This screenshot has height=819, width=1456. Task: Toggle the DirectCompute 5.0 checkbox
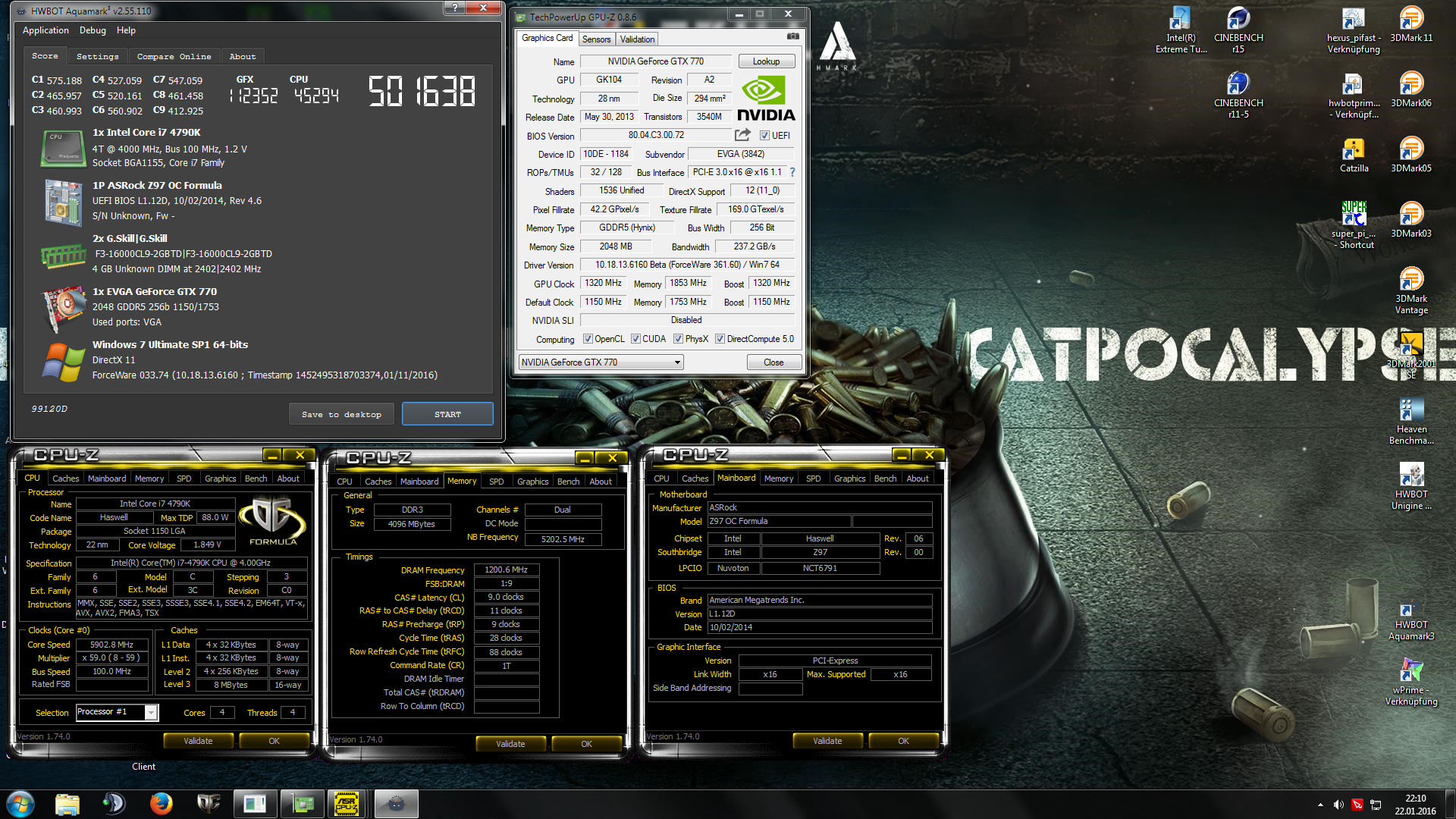point(720,339)
